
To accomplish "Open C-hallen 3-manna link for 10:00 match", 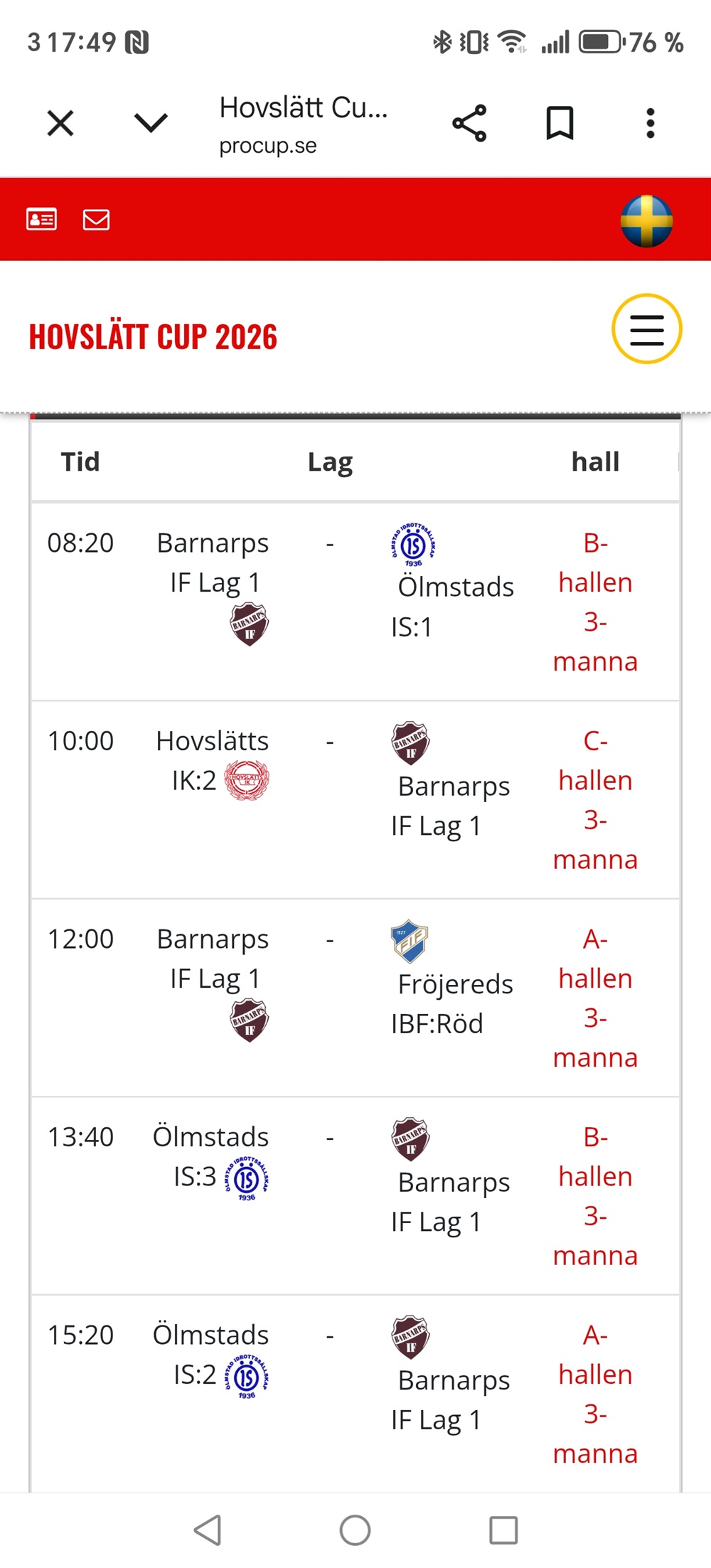I will coord(595,800).
